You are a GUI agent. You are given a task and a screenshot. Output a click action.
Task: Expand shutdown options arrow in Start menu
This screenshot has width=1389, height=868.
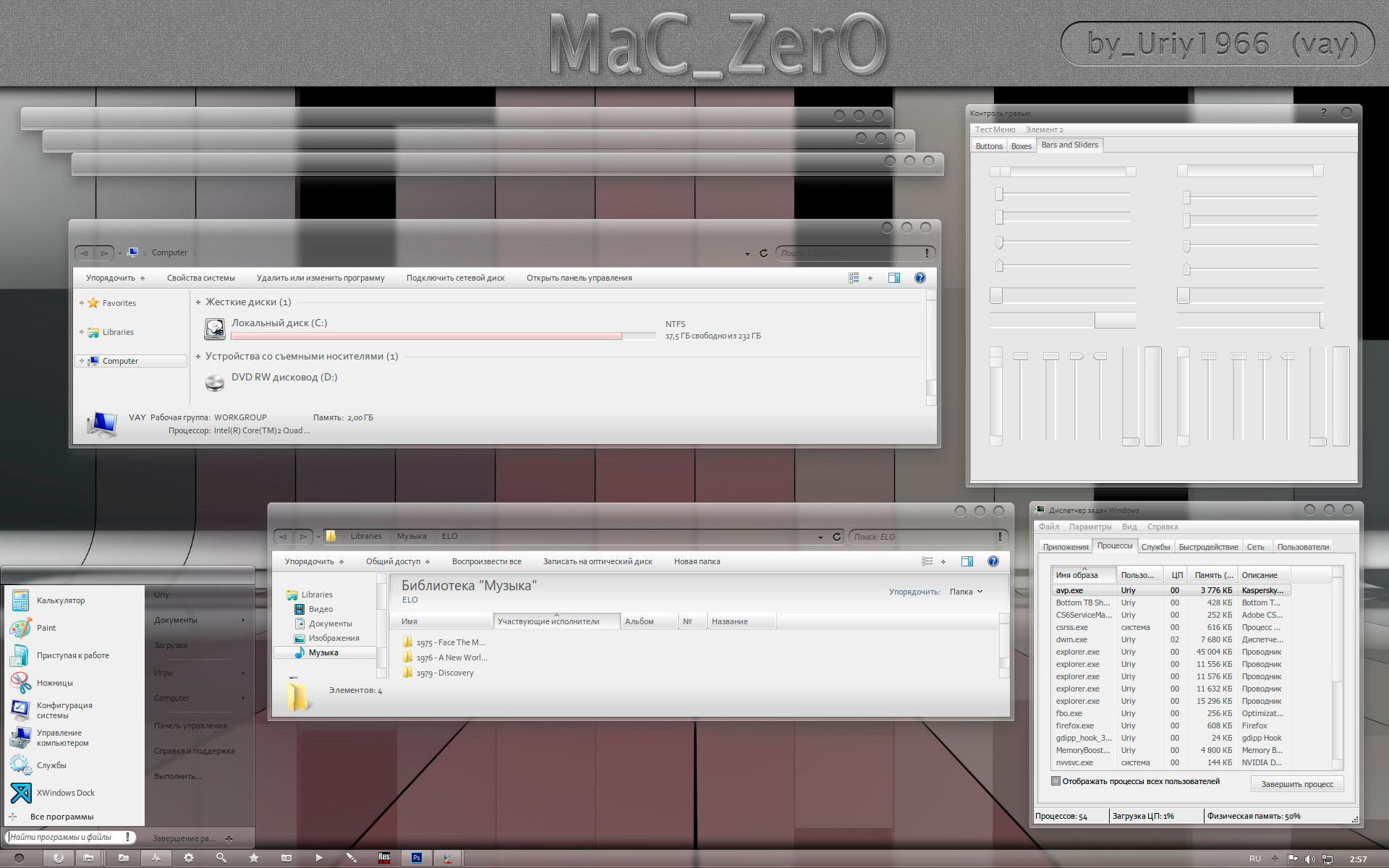point(229,839)
